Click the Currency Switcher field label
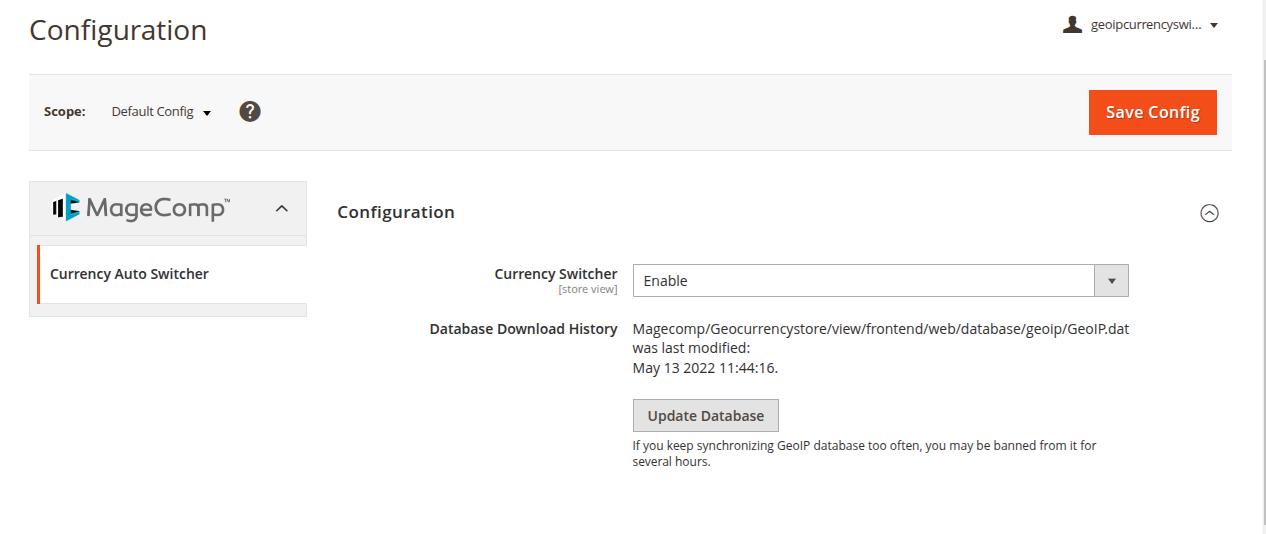Screen dimensions: 1266x534 [x=556, y=274]
